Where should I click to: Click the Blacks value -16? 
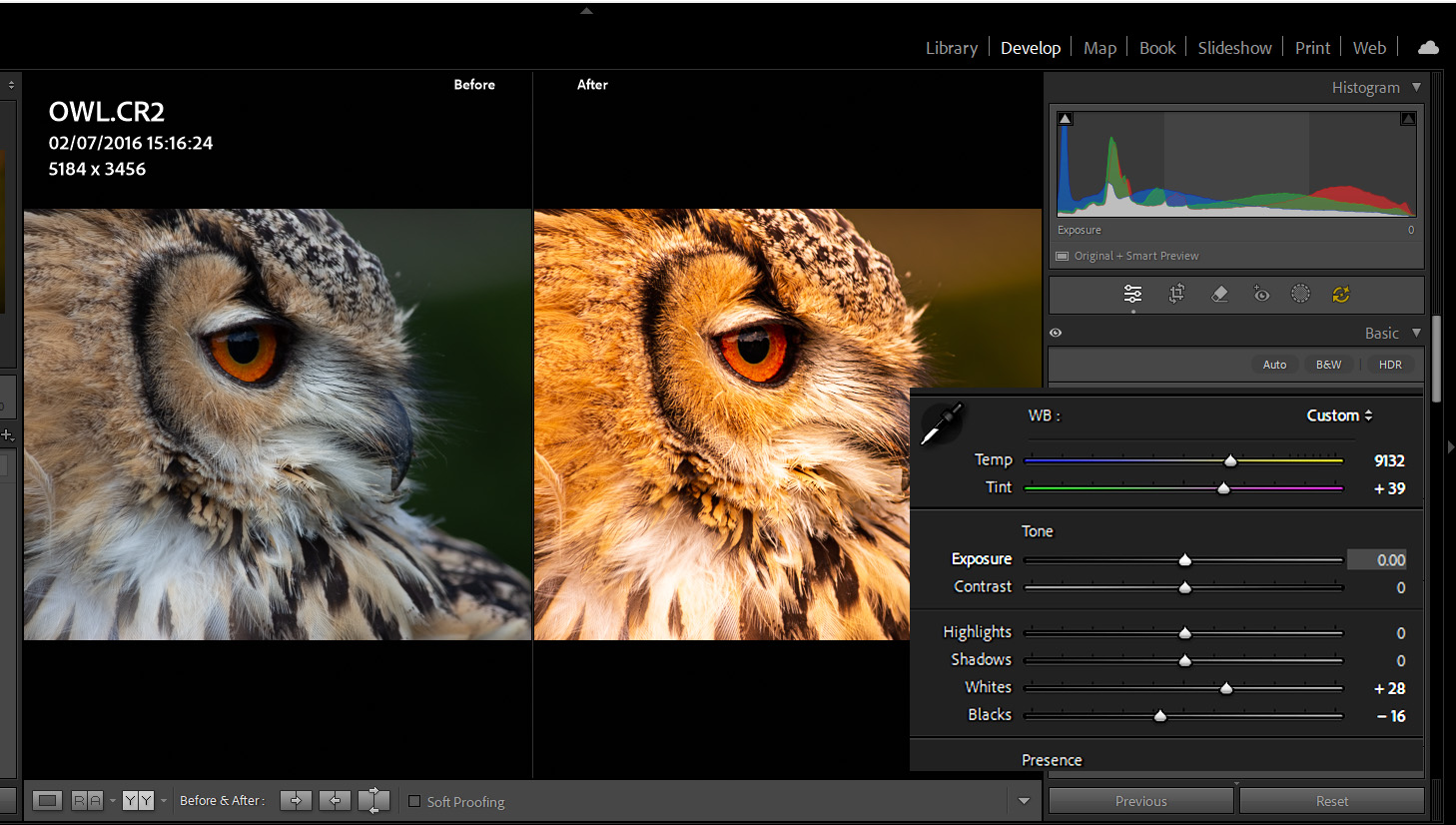coord(1391,716)
